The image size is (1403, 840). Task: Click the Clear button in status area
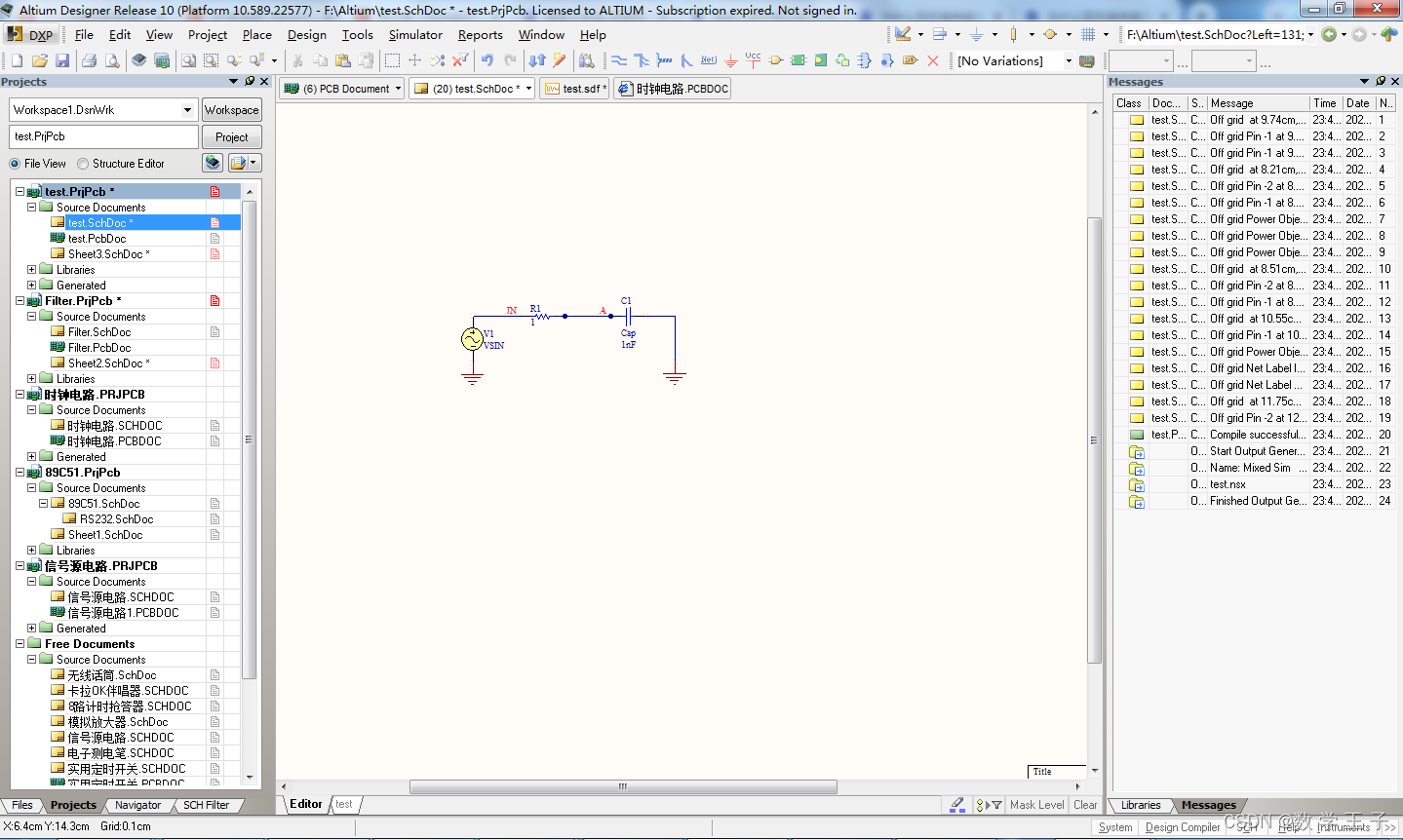point(1085,805)
